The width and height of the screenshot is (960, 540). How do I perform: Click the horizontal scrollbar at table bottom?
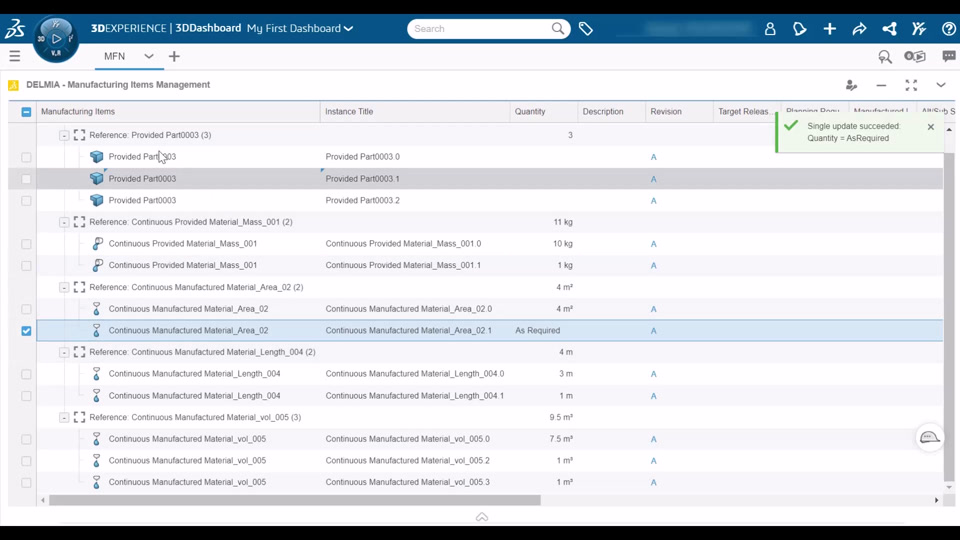coord(294,500)
